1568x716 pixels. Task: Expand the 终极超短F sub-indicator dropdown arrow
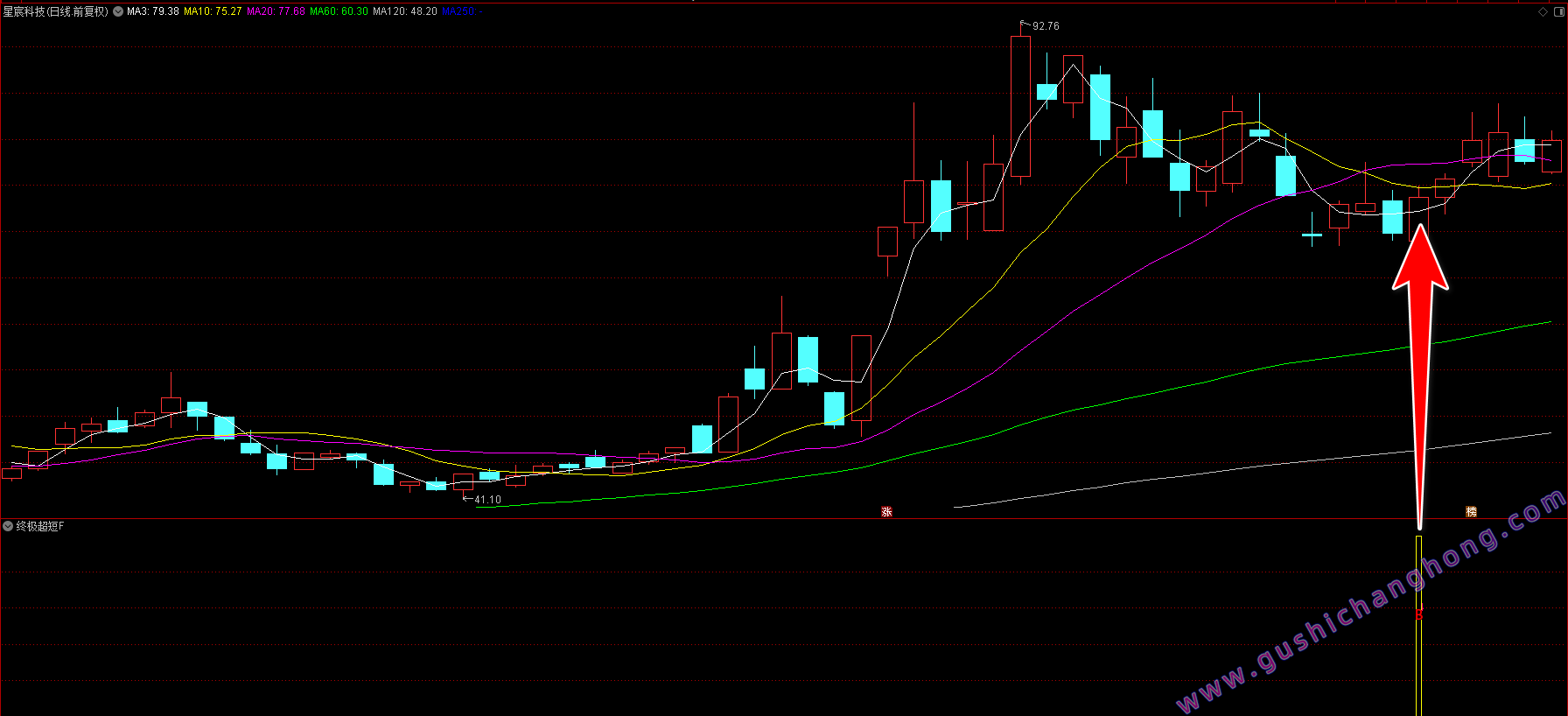8,526
